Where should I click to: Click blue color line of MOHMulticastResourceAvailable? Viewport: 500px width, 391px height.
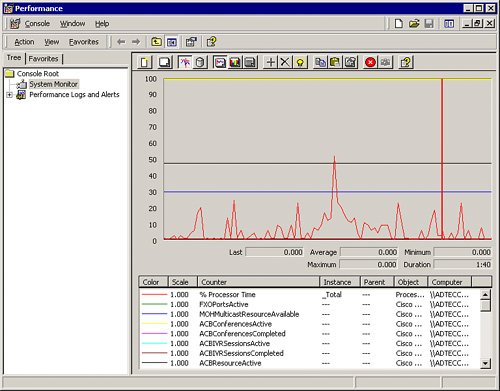154,314
